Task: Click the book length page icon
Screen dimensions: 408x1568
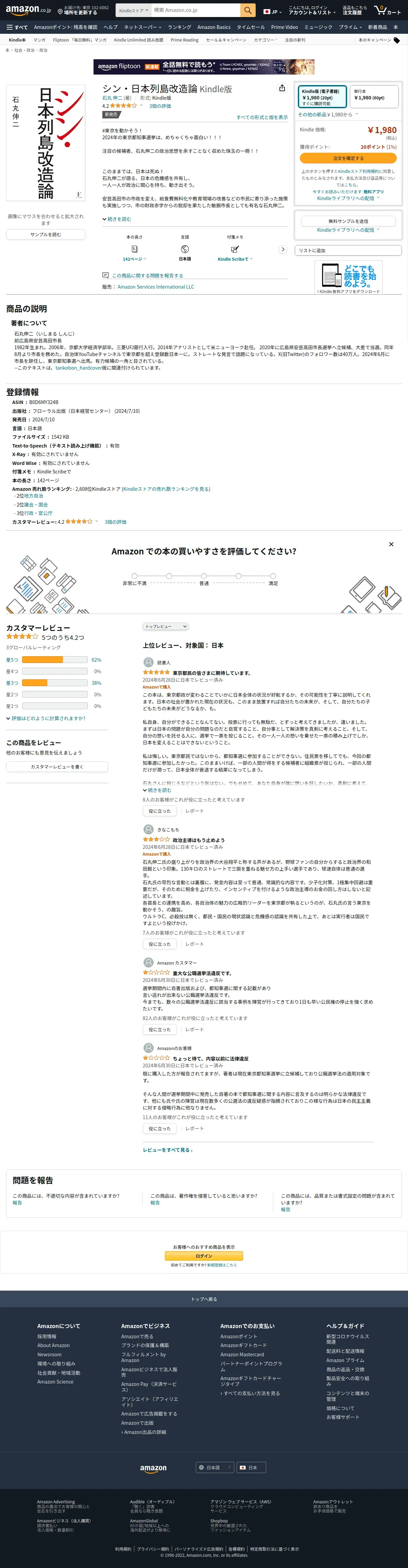Action: pos(134,249)
